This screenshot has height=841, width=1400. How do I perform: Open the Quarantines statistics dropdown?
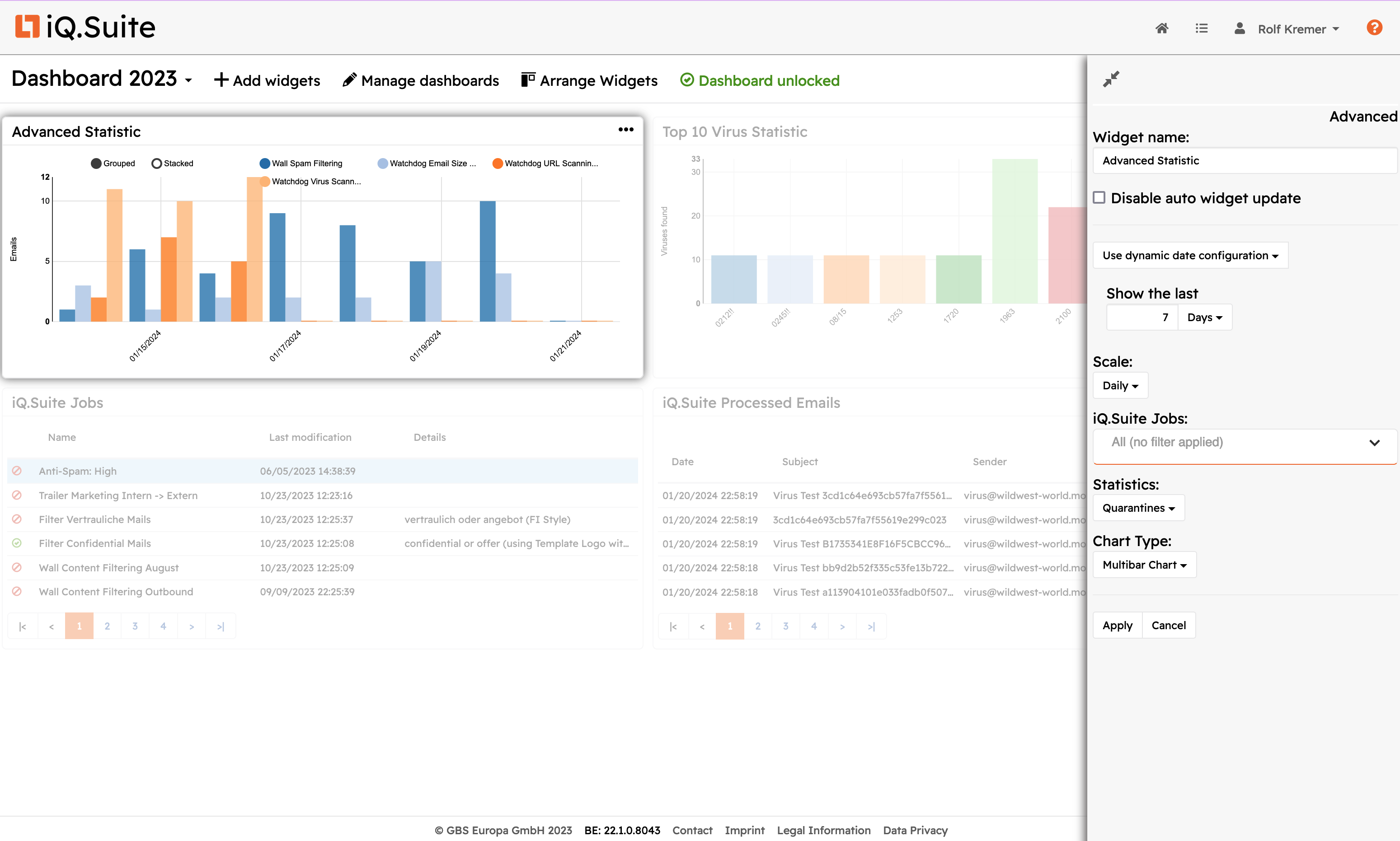tap(1138, 508)
